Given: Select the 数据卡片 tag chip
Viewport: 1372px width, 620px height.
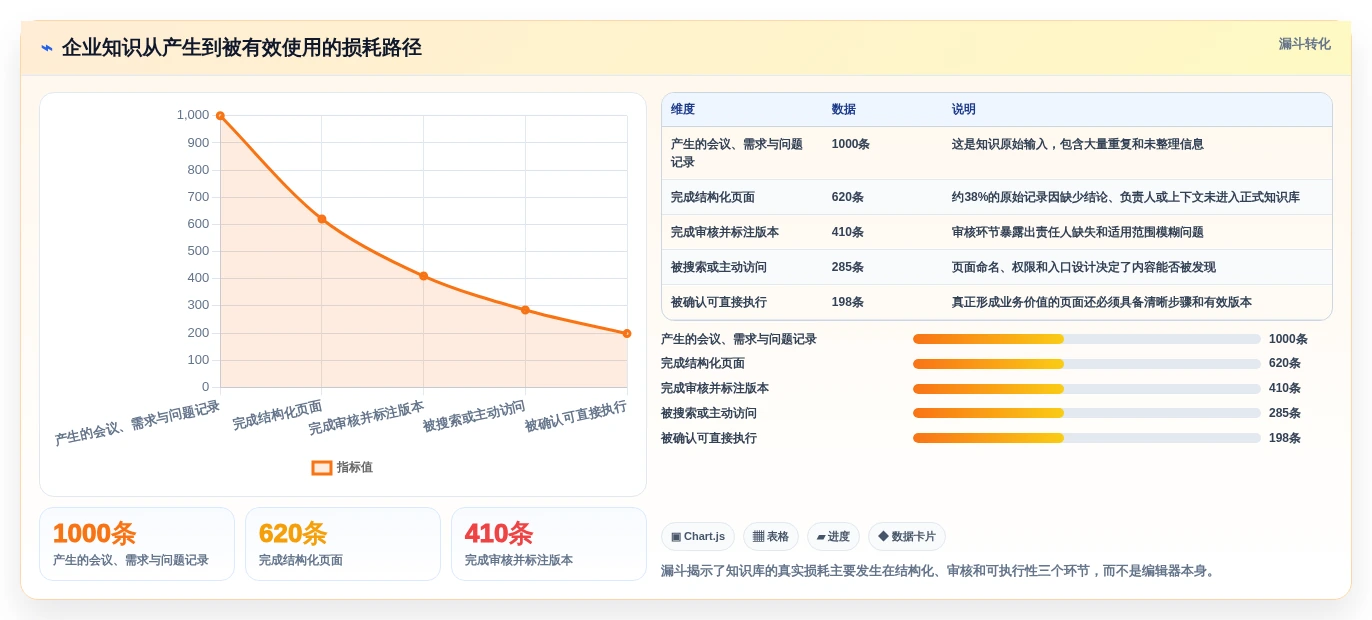Looking at the screenshot, I should [x=907, y=537].
